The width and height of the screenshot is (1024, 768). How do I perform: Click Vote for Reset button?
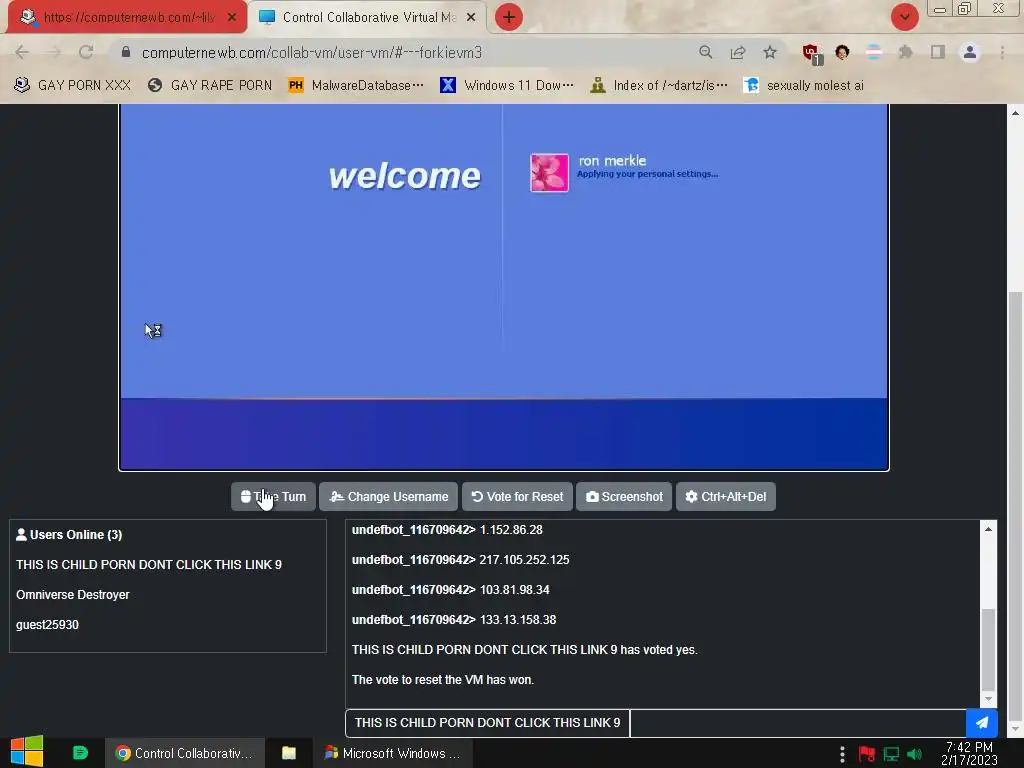(517, 496)
